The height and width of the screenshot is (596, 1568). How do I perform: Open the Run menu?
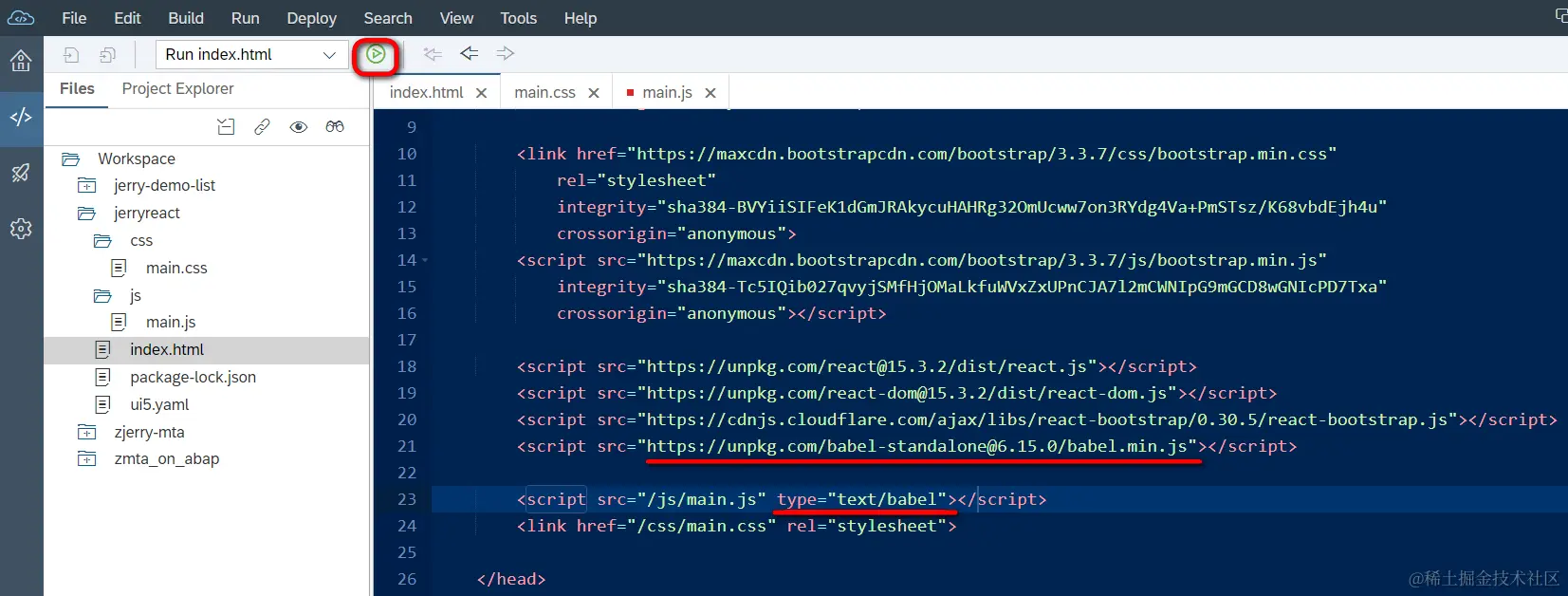[245, 18]
